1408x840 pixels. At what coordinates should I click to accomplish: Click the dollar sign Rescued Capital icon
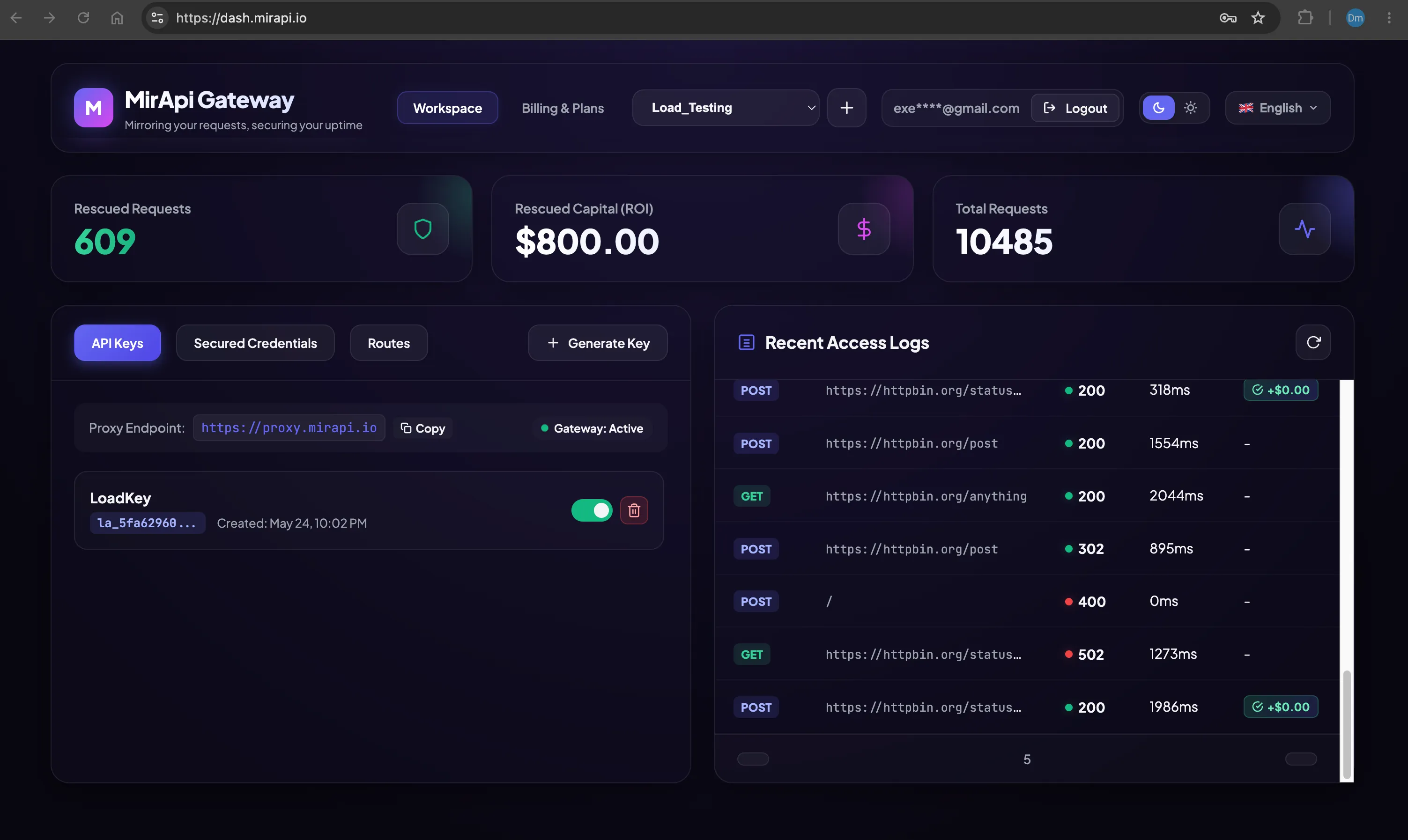pos(864,229)
